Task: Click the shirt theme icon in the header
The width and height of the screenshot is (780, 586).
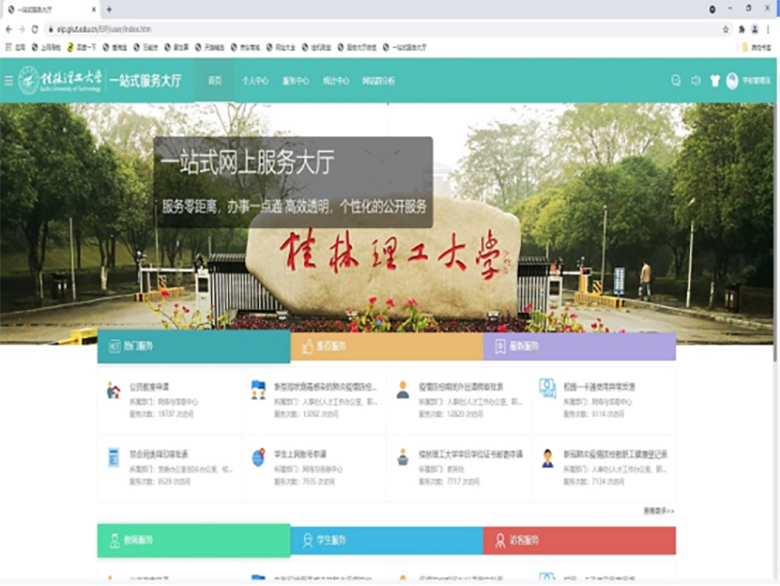Action: [715, 81]
